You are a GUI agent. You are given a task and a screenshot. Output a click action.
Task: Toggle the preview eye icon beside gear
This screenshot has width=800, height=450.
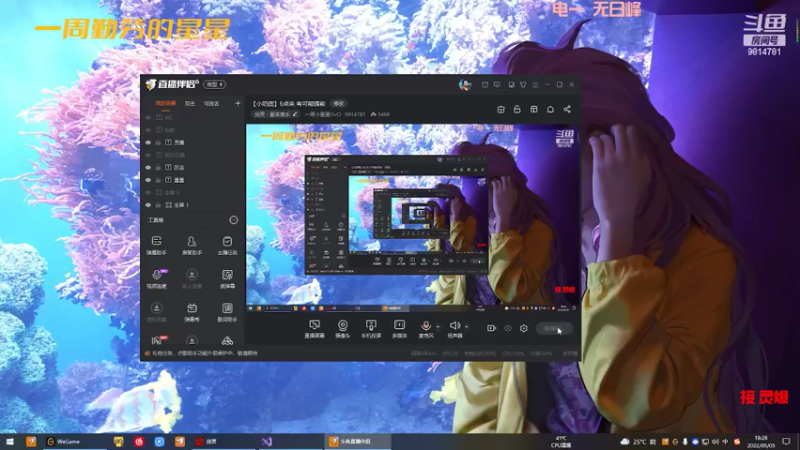coord(508,328)
